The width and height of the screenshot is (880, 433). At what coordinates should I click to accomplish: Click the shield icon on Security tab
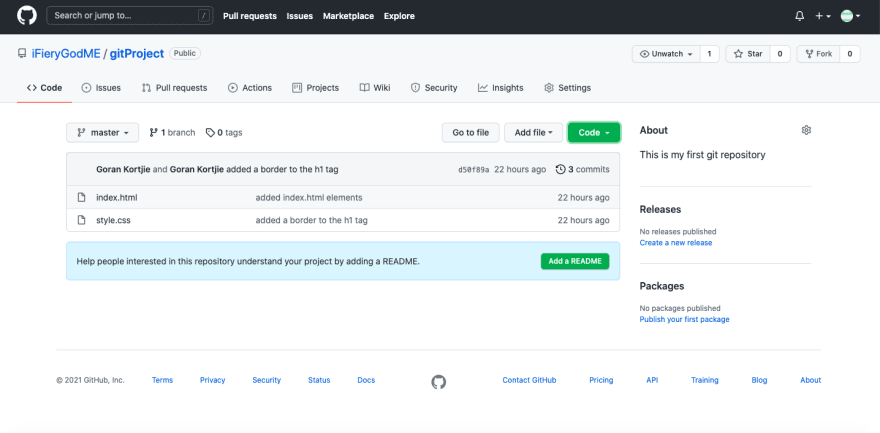click(x=415, y=88)
